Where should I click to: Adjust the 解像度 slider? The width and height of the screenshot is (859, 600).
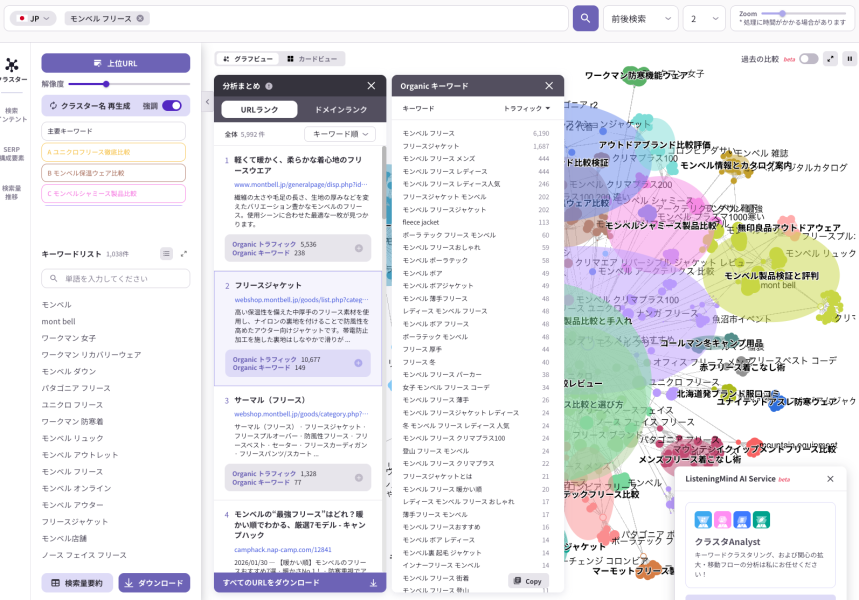tap(106, 84)
